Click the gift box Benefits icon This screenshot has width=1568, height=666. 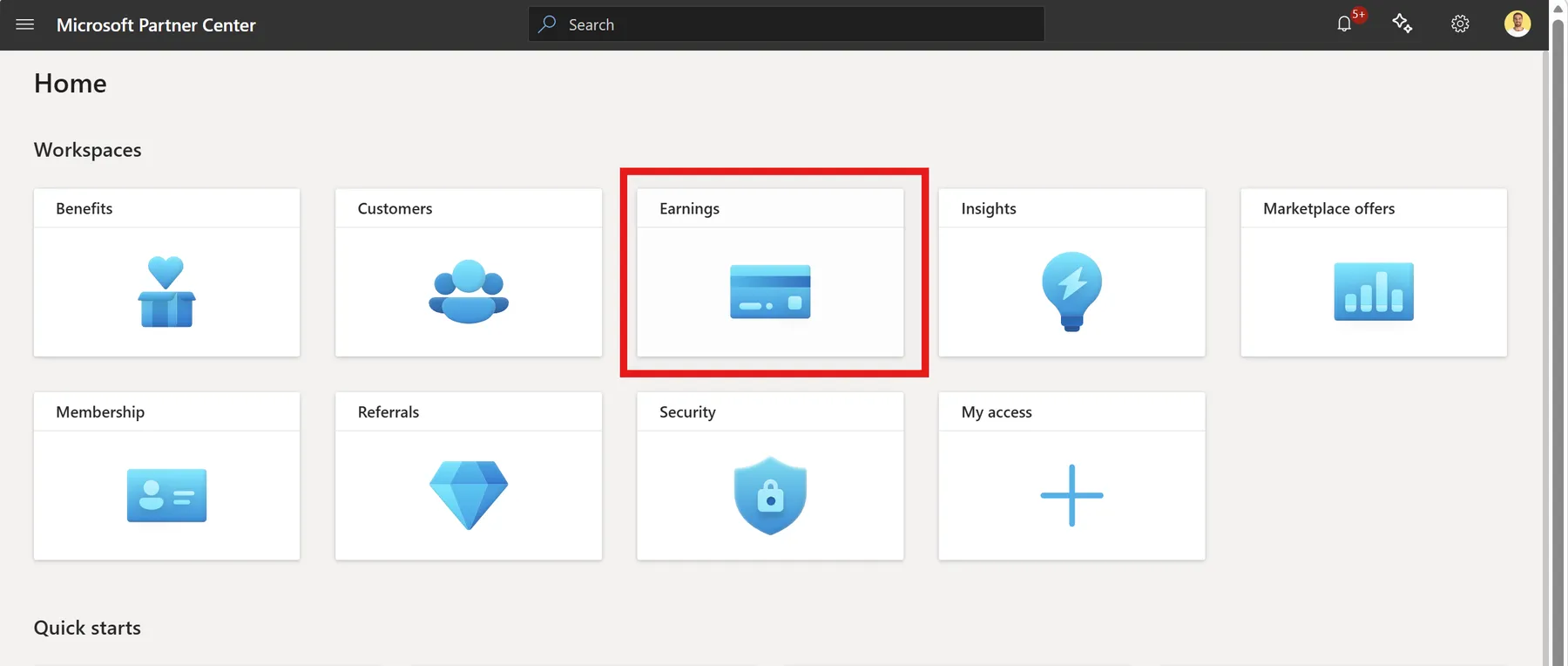166,291
